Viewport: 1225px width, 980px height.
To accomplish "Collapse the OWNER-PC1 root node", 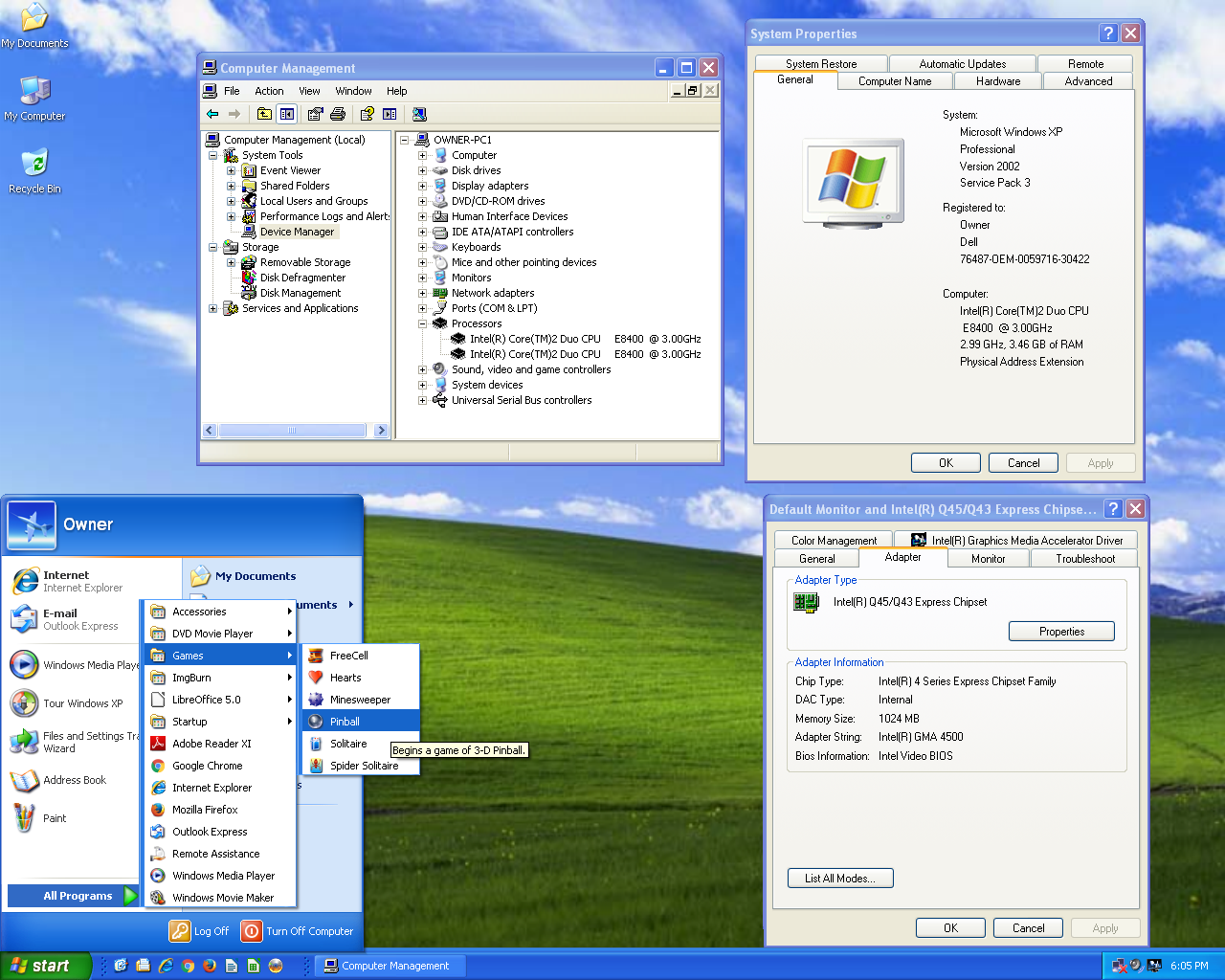I will coord(404,140).
